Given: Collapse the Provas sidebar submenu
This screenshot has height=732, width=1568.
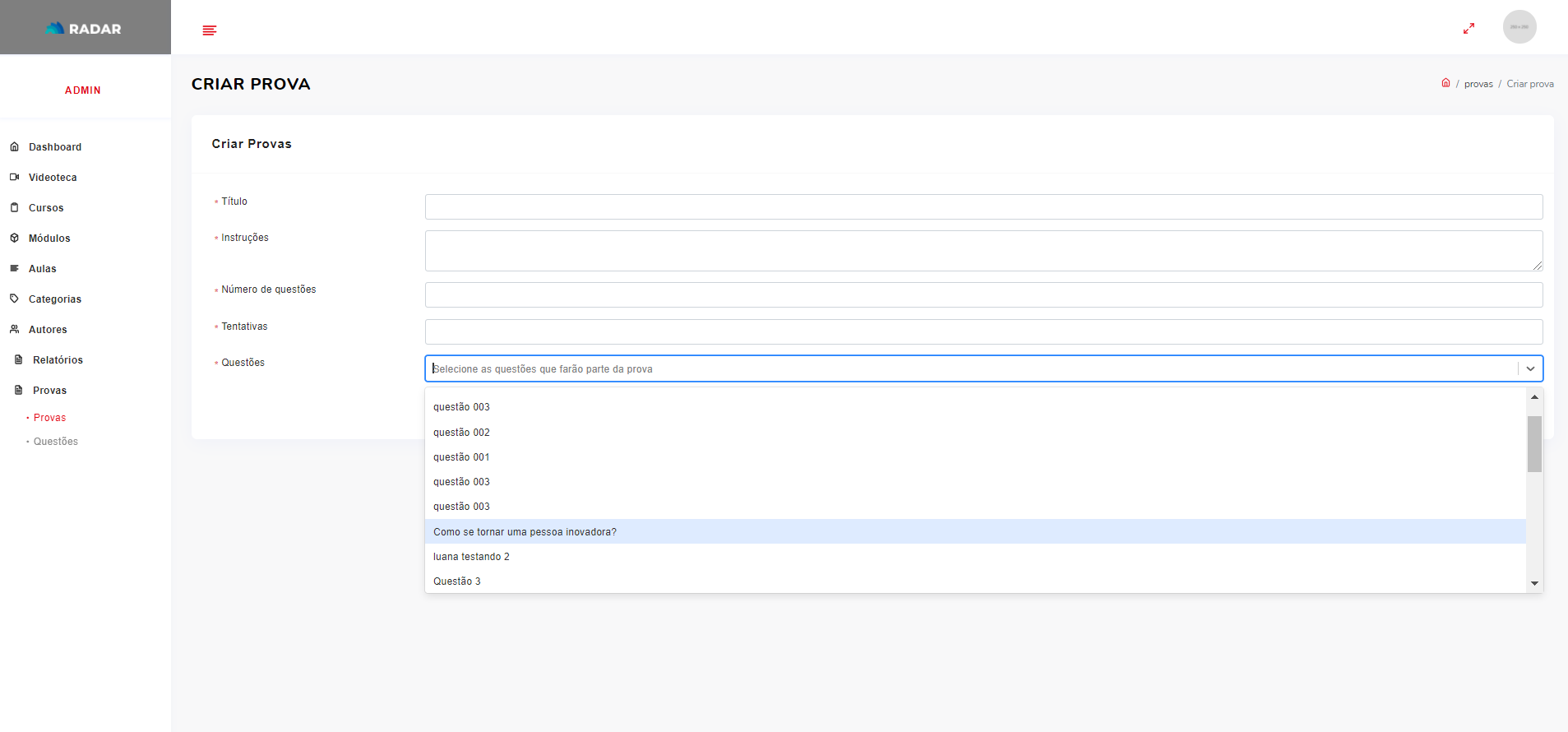Looking at the screenshot, I should (49, 391).
